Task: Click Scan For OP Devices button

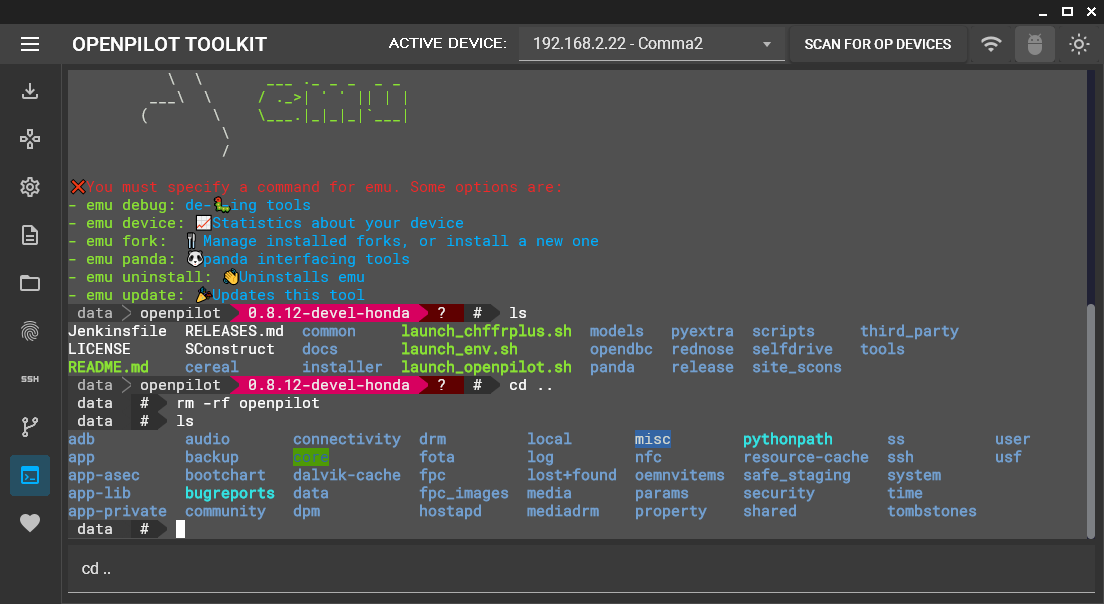Action: [x=877, y=44]
